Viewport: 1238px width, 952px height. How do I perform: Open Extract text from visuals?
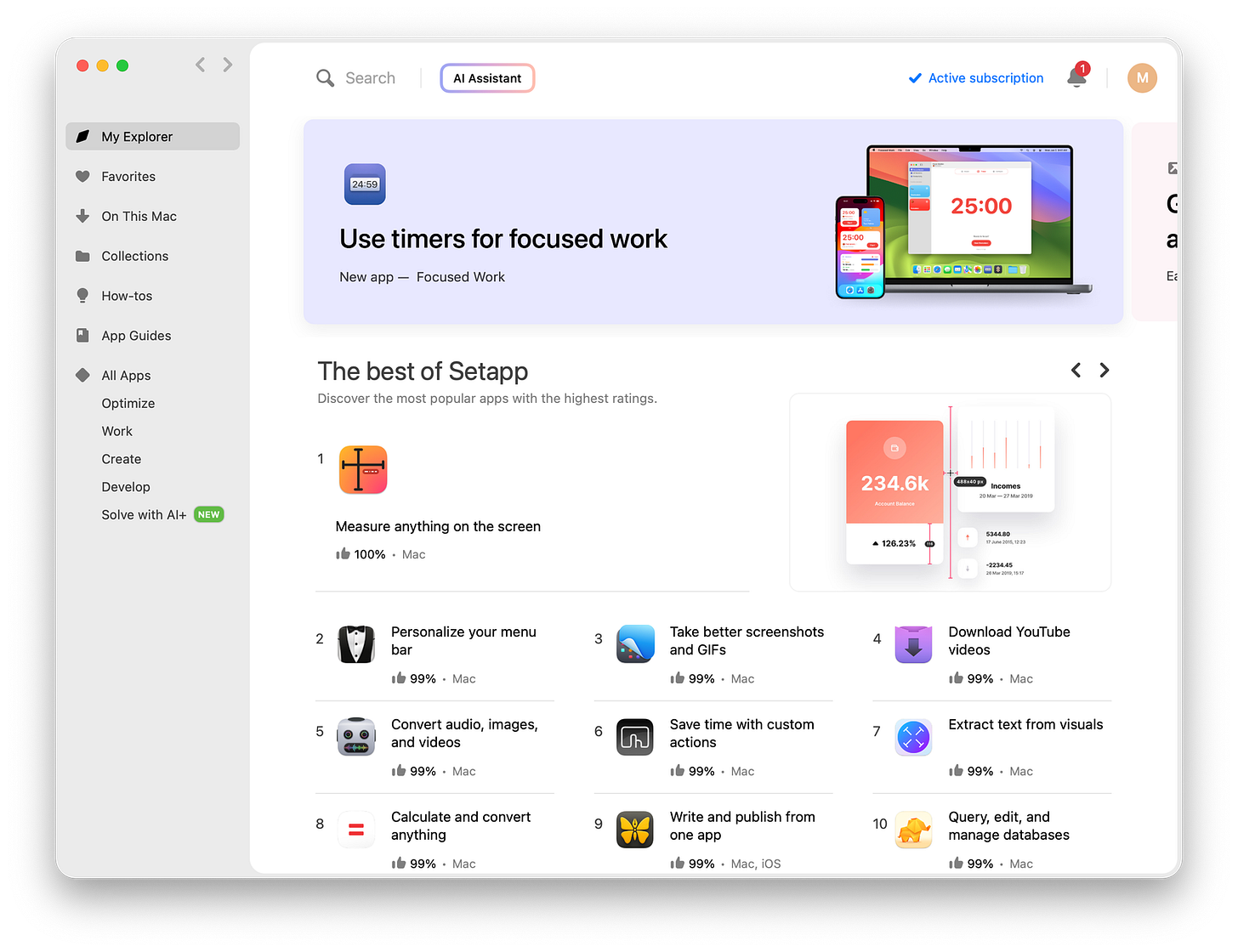[1025, 724]
